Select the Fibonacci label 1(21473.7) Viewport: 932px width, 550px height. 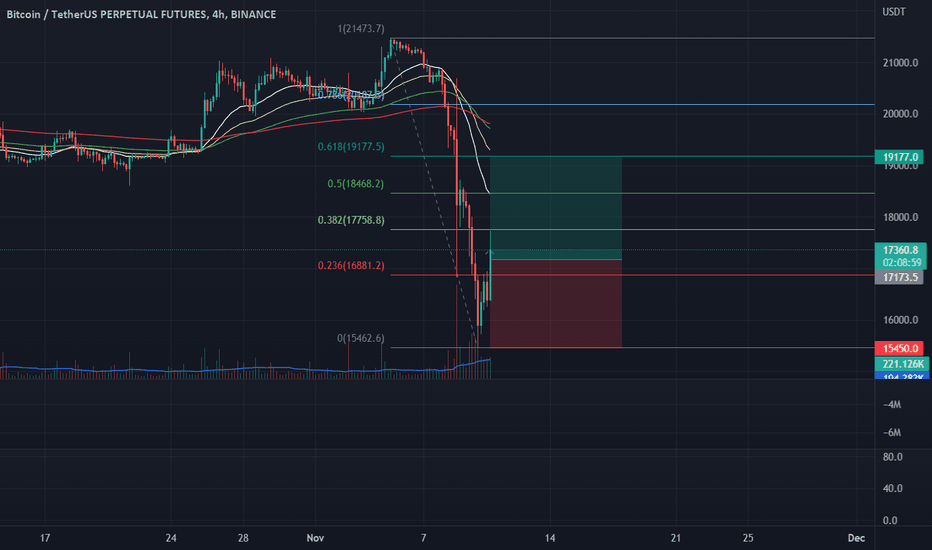point(361,29)
